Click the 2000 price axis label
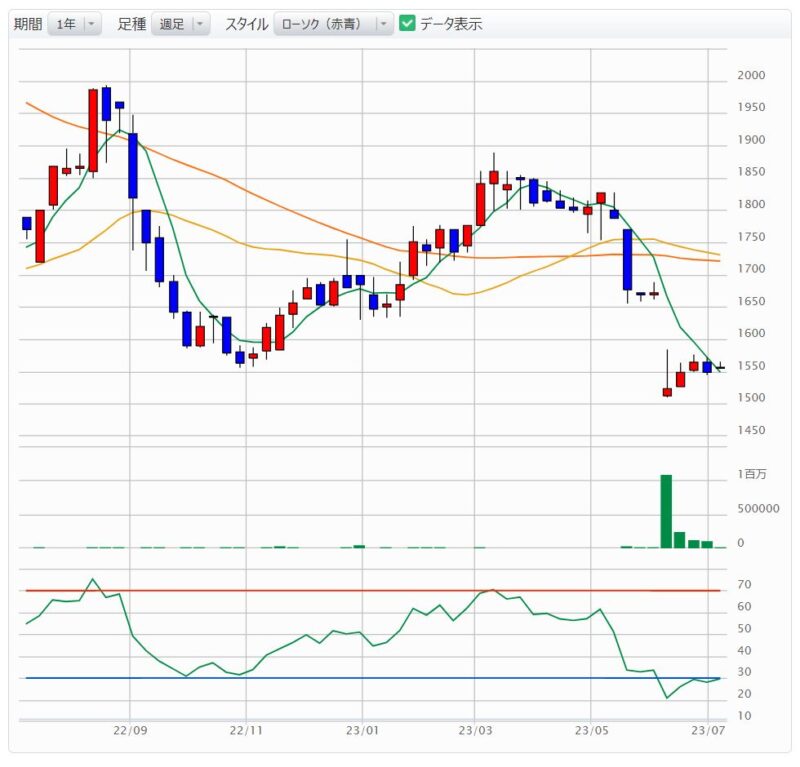 point(751,75)
